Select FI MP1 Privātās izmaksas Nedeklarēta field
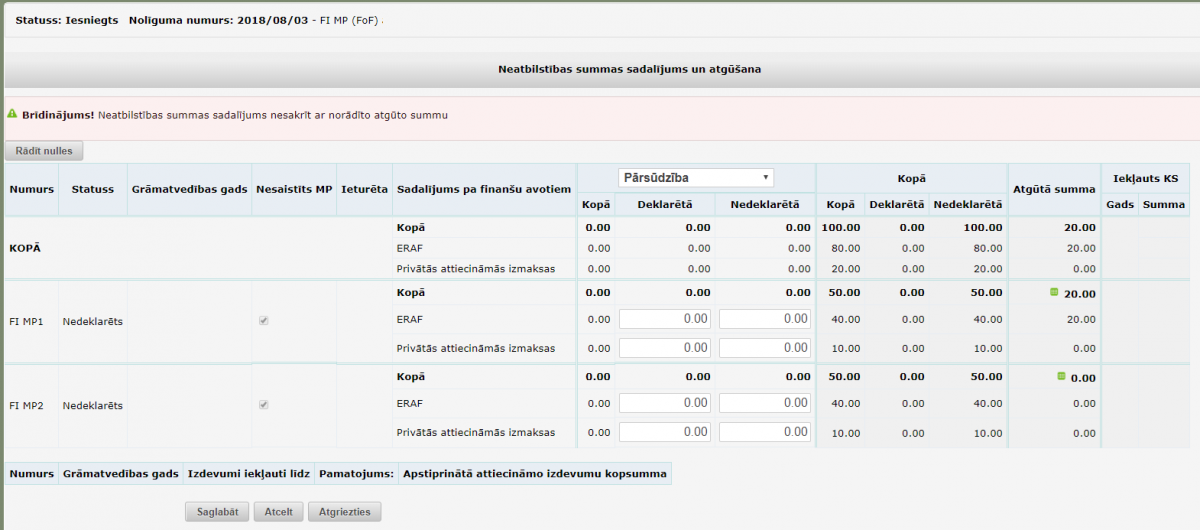The width and height of the screenshot is (1200, 530). coord(764,348)
